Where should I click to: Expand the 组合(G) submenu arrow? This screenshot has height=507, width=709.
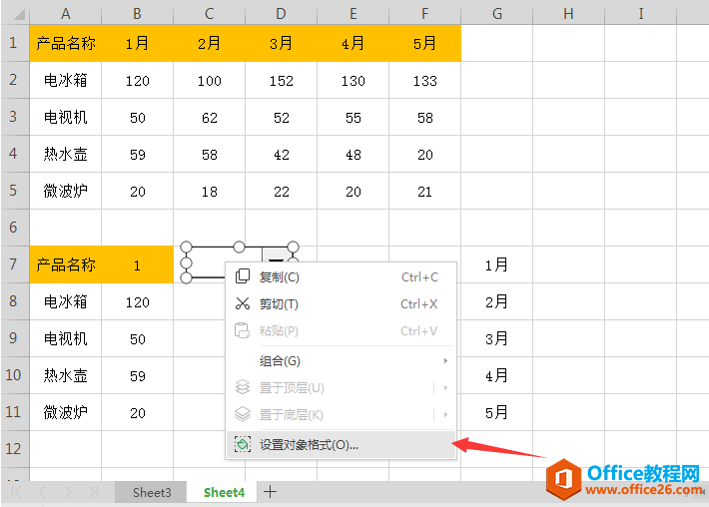445,361
